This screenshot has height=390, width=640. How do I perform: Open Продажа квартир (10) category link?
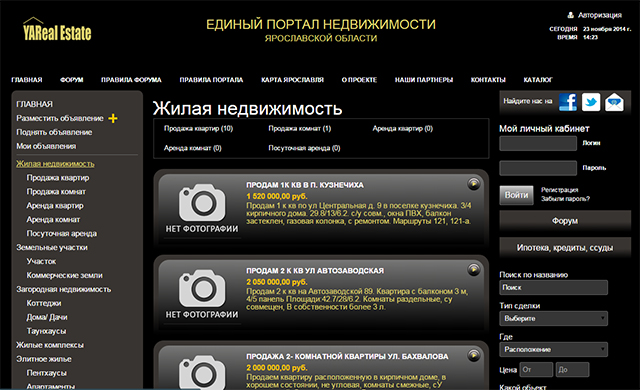pos(198,129)
